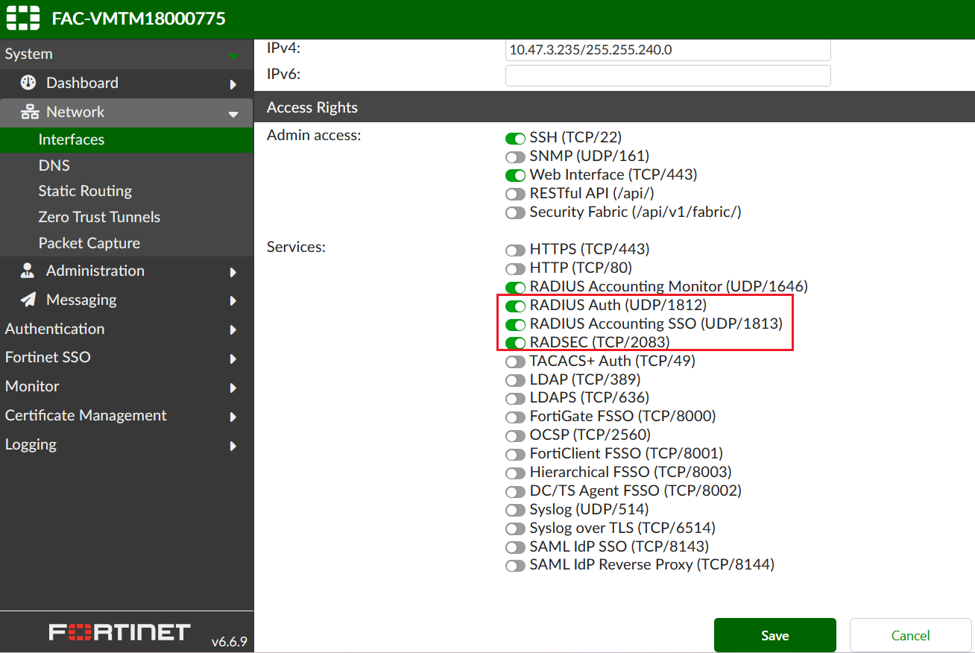Expand the Authentication menu arrow
This screenshot has width=975, height=653.
pyautogui.click(x=233, y=330)
